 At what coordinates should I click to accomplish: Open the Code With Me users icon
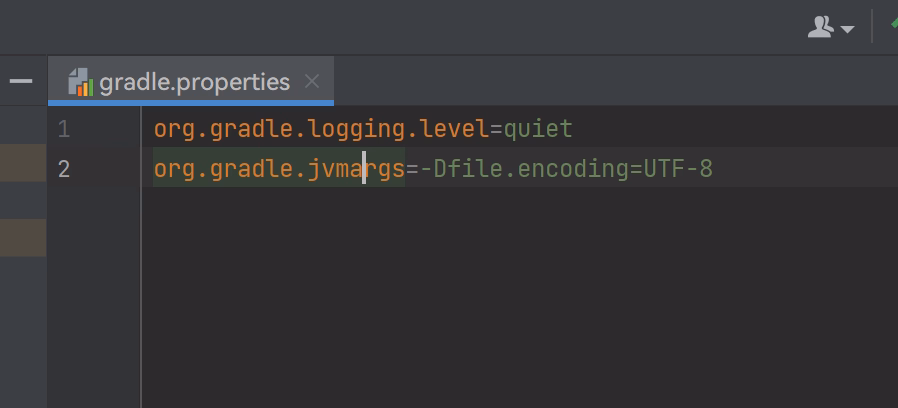pos(820,27)
